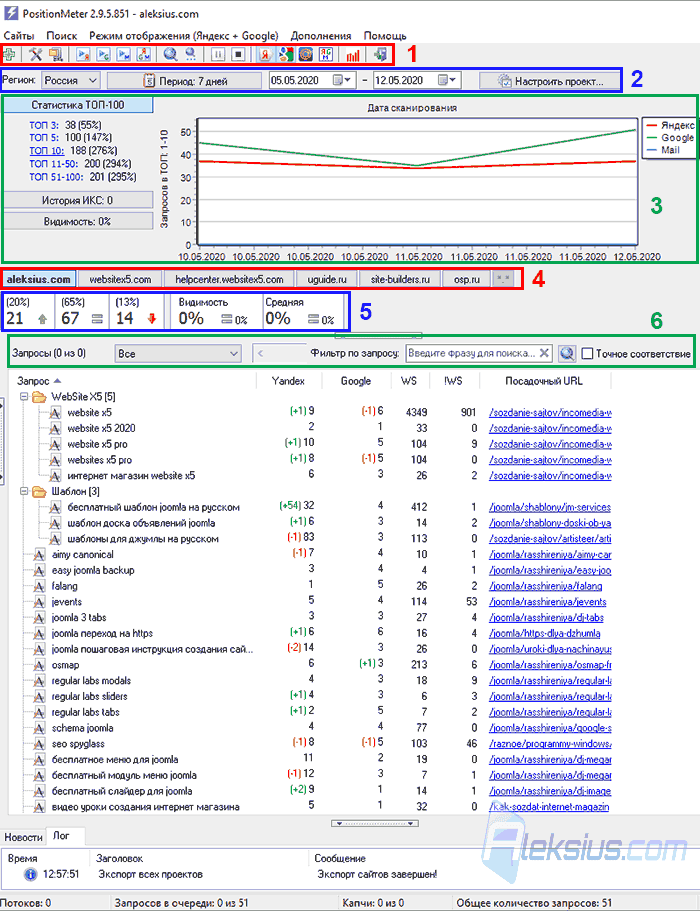Switch to the site-builders.ru tab
The image size is (700, 911).
pyautogui.click(x=400, y=279)
